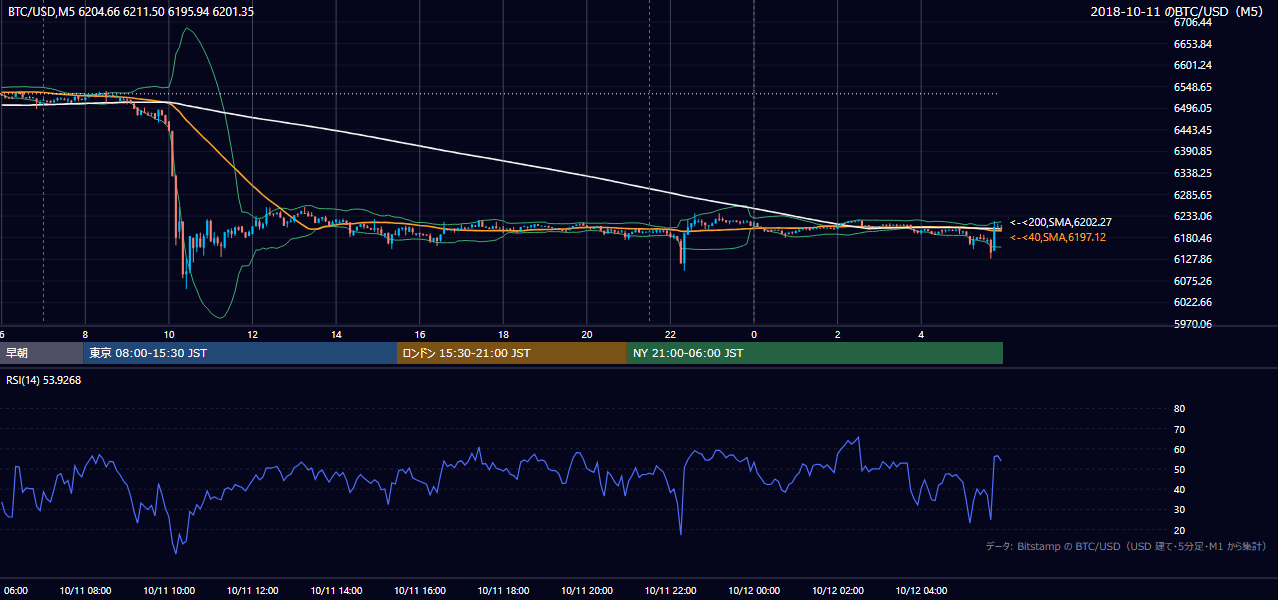The image size is (1278, 600).
Task: Click price axis label 6653.84
Action: click(1193, 44)
